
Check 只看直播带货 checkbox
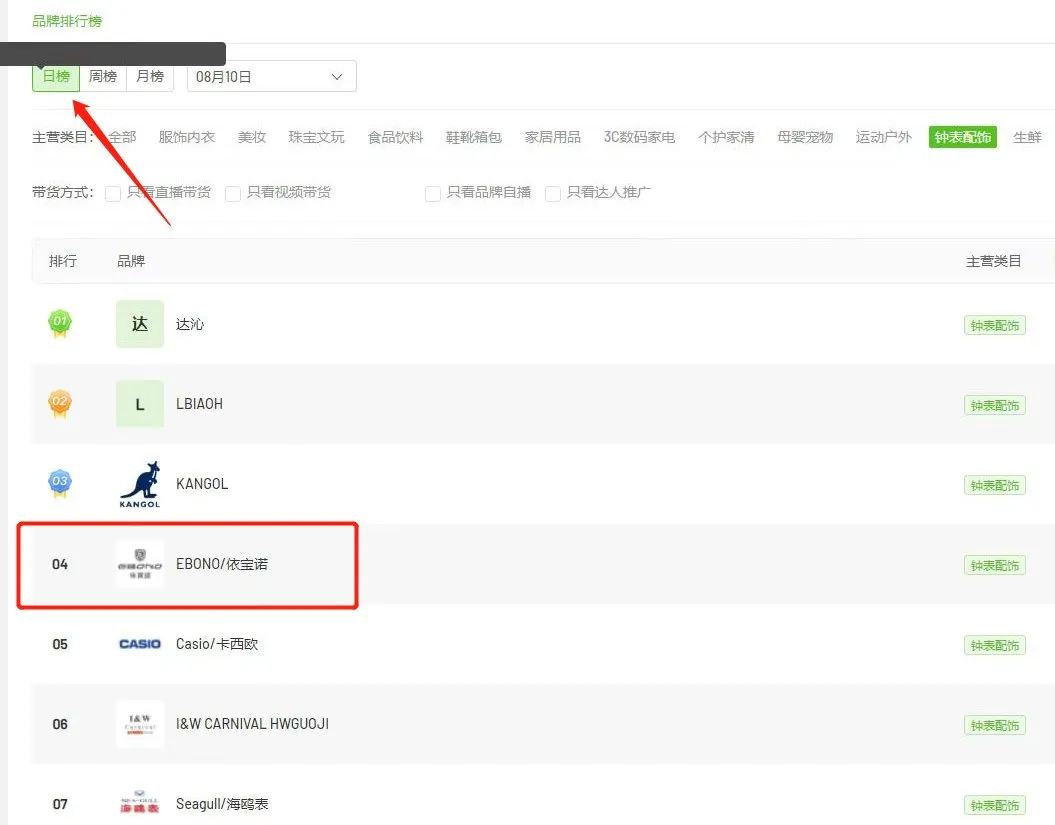(x=113, y=194)
